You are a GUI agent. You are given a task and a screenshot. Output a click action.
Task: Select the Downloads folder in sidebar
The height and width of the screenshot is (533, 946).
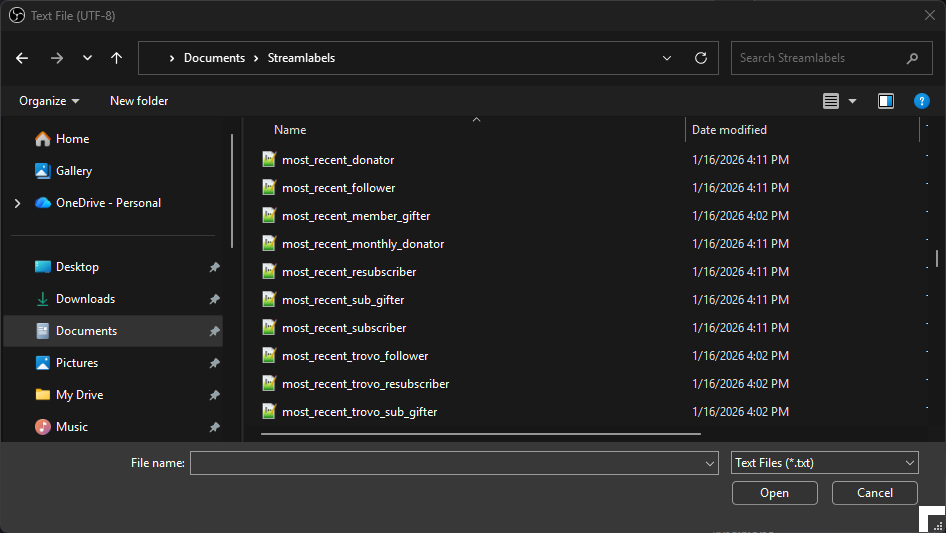click(85, 299)
